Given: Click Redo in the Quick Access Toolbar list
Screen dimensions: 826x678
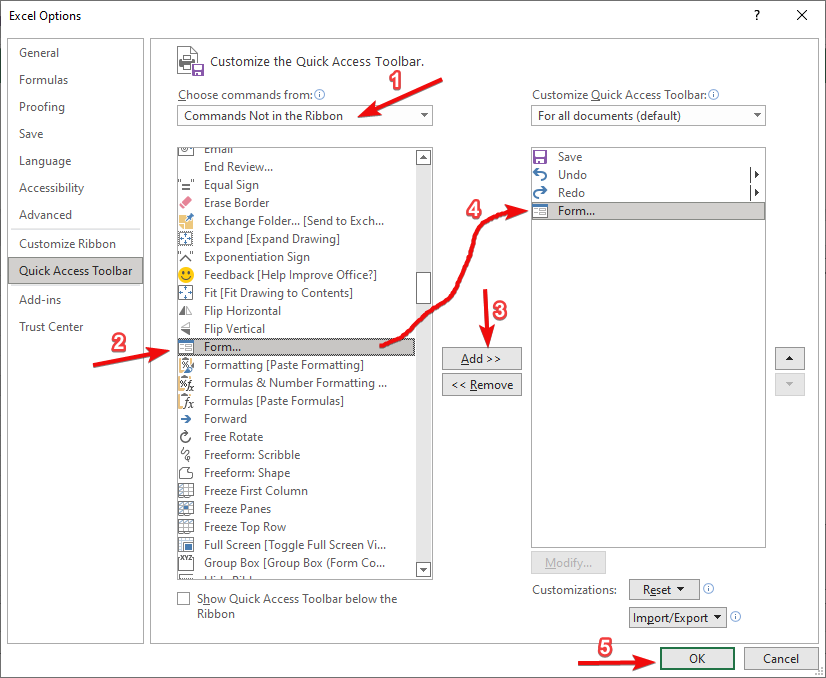Looking at the screenshot, I should click(600, 192).
